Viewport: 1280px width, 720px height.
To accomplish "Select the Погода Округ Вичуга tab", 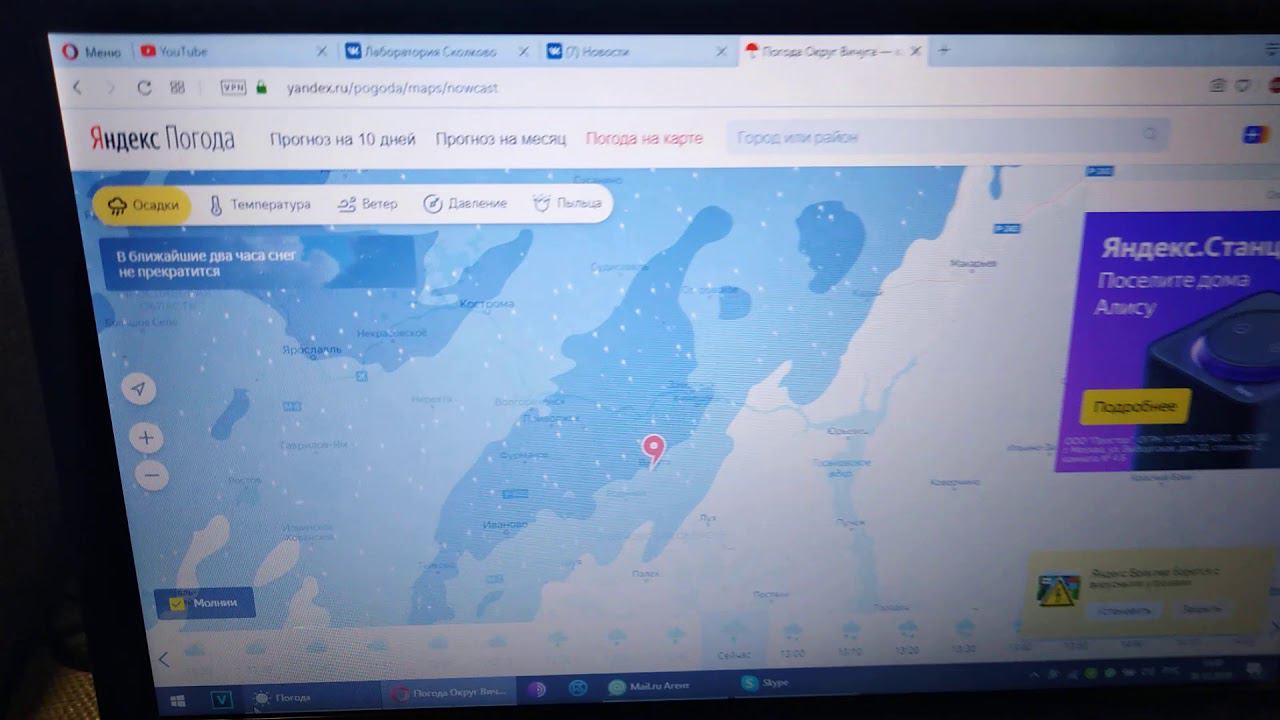I will point(832,51).
